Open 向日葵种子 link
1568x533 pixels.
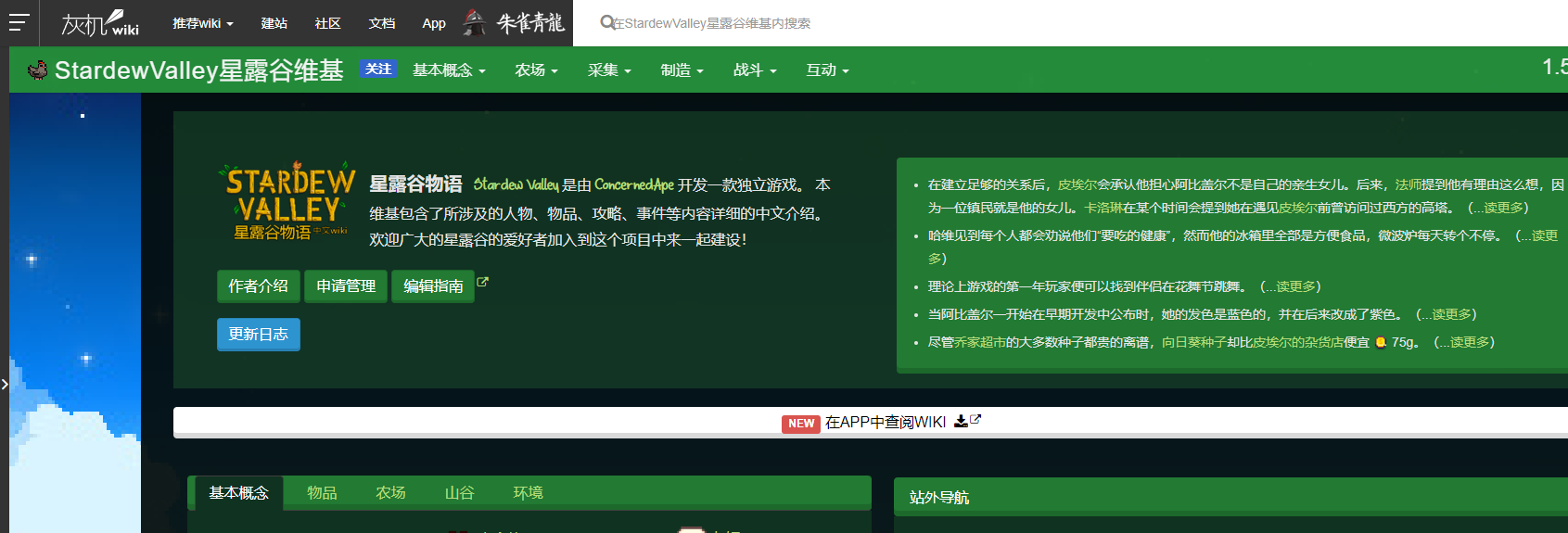pyautogui.click(x=1194, y=342)
